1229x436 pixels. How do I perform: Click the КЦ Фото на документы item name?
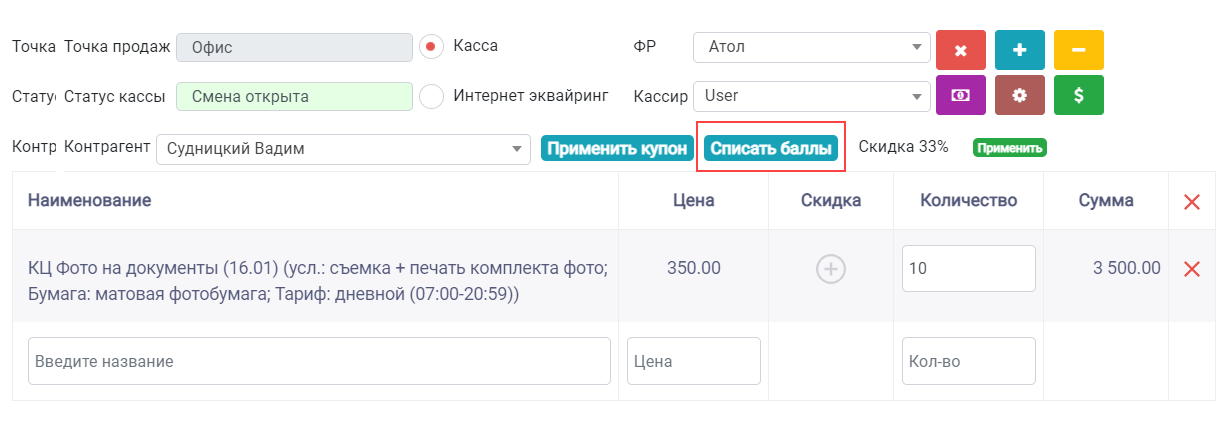pyautogui.click(x=318, y=281)
